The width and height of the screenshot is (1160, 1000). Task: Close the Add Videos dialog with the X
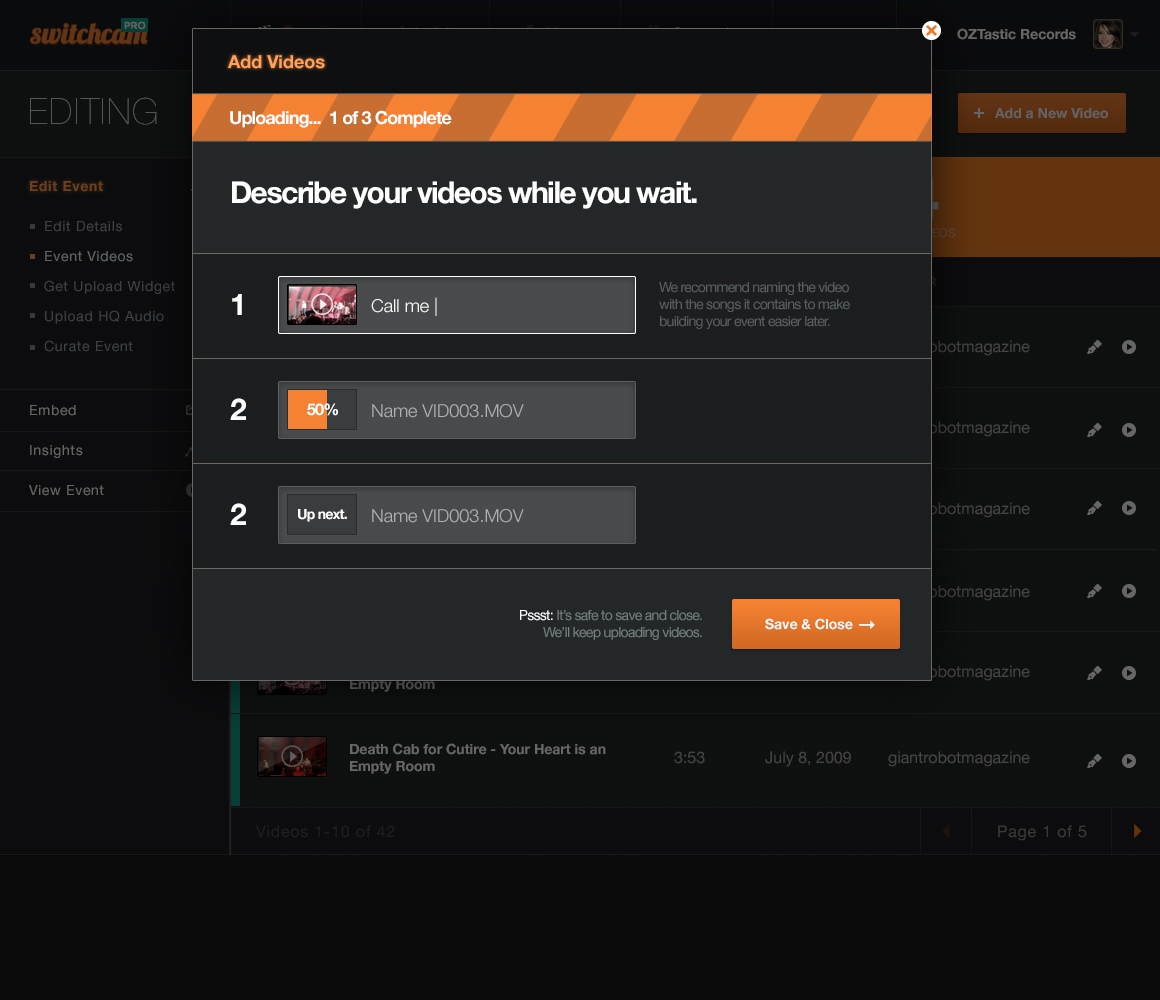[931, 31]
